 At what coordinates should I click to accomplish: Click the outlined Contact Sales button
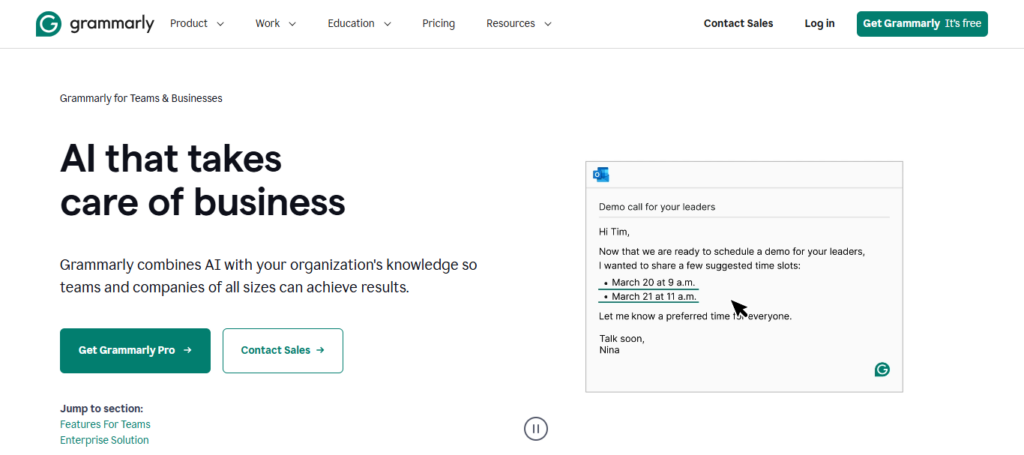(283, 351)
